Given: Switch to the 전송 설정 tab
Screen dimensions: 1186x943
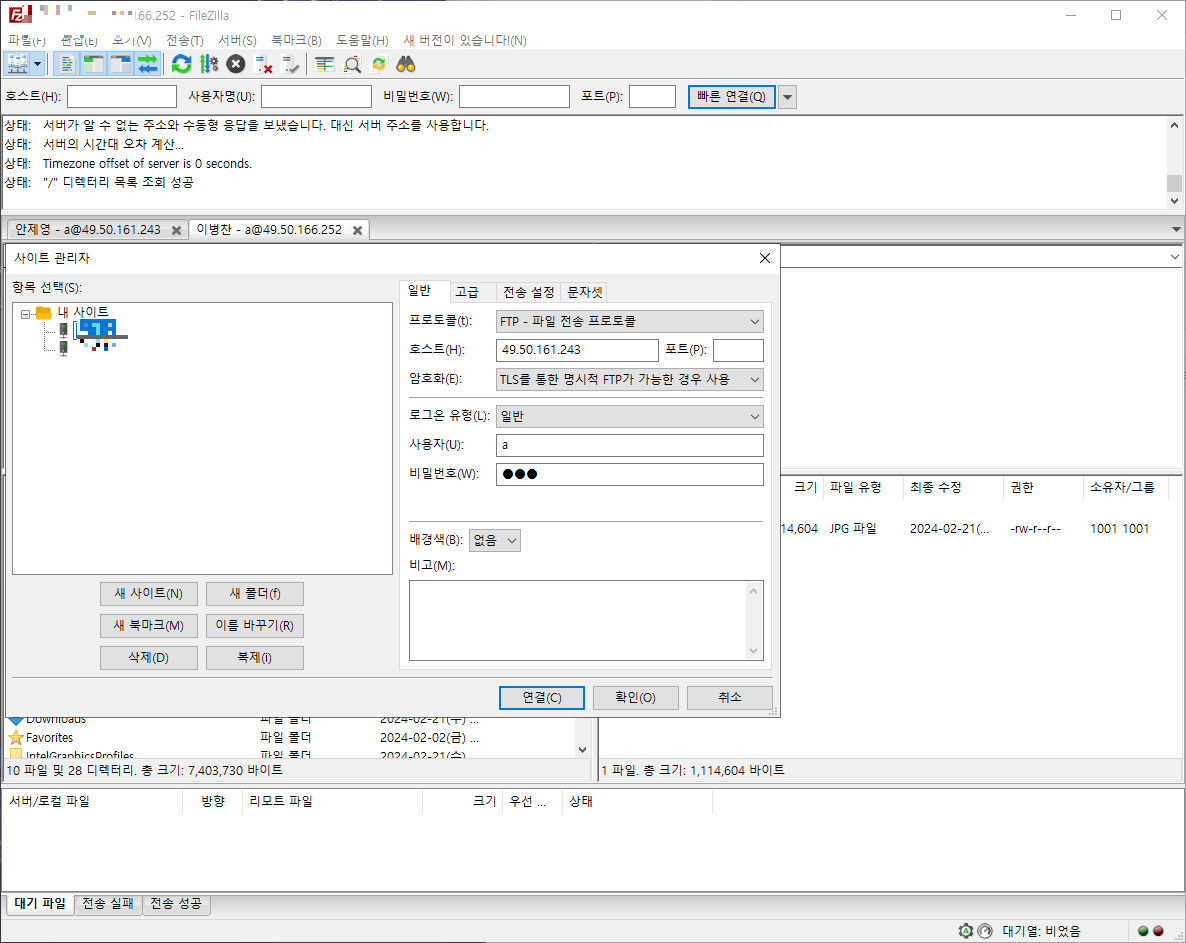Looking at the screenshot, I should pyautogui.click(x=529, y=292).
